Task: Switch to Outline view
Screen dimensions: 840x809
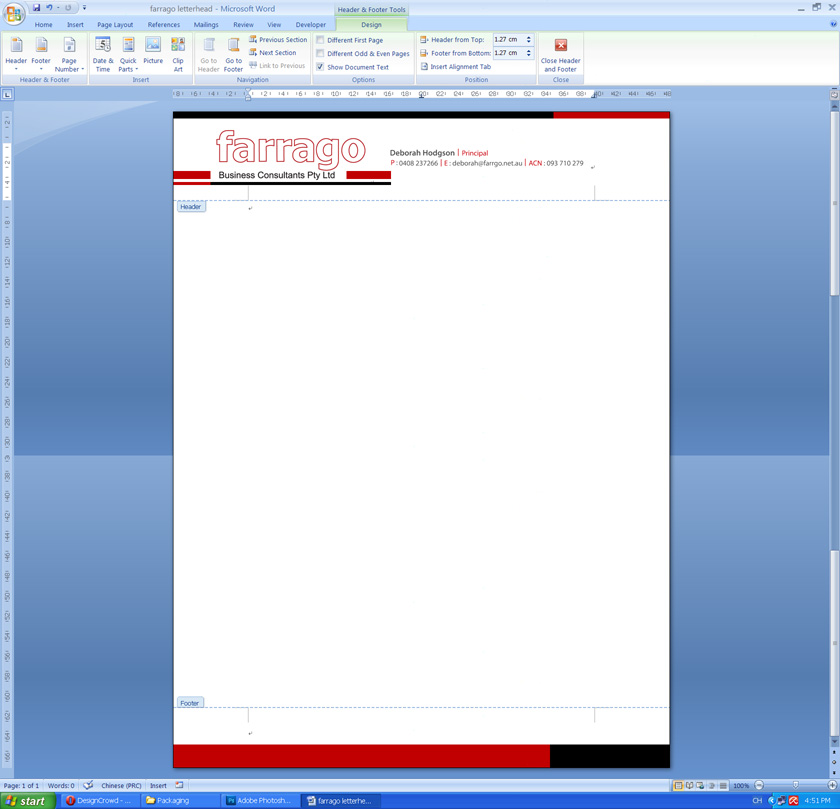Action: 711,785
